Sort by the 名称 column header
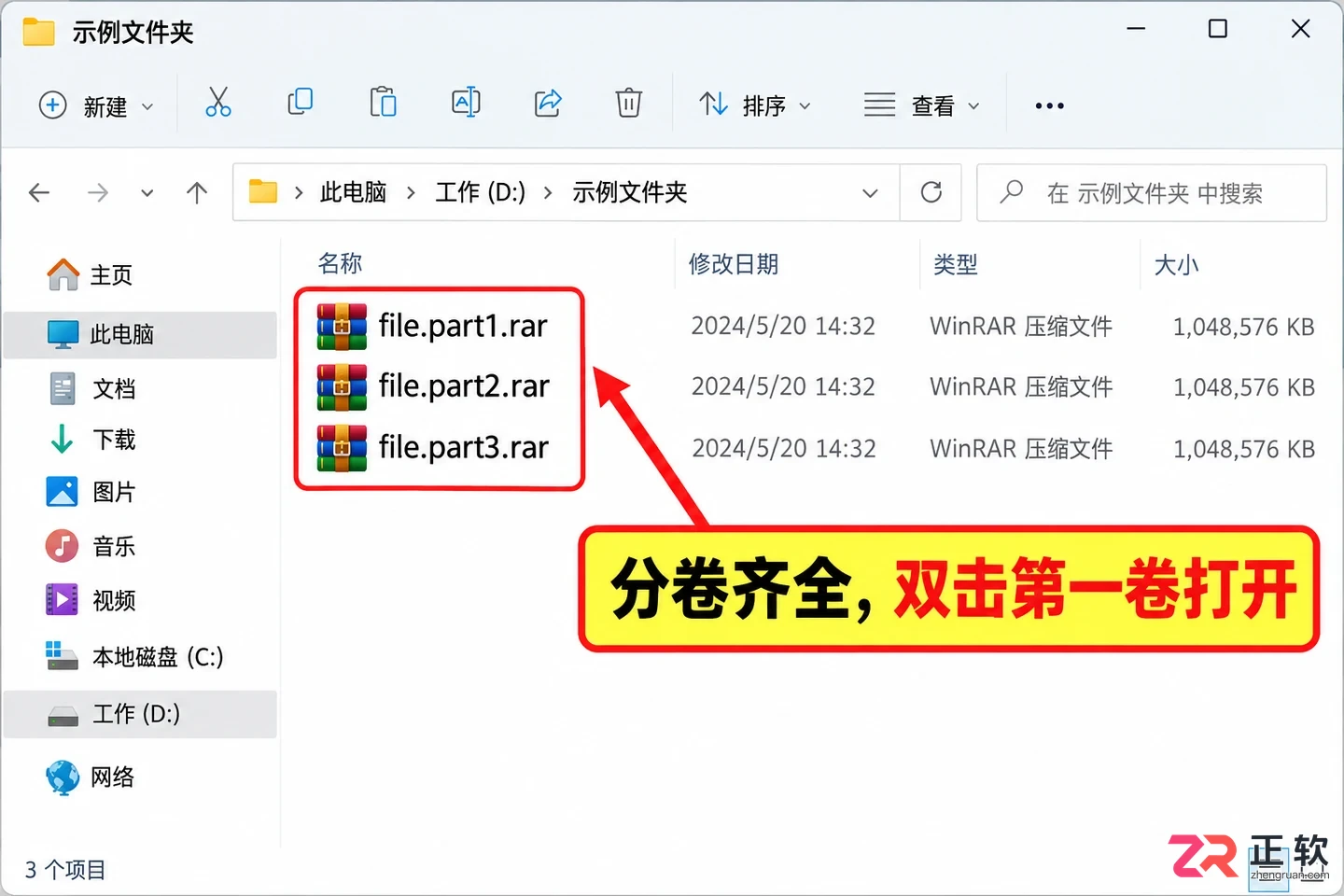1344x896 pixels. [340, 264]
